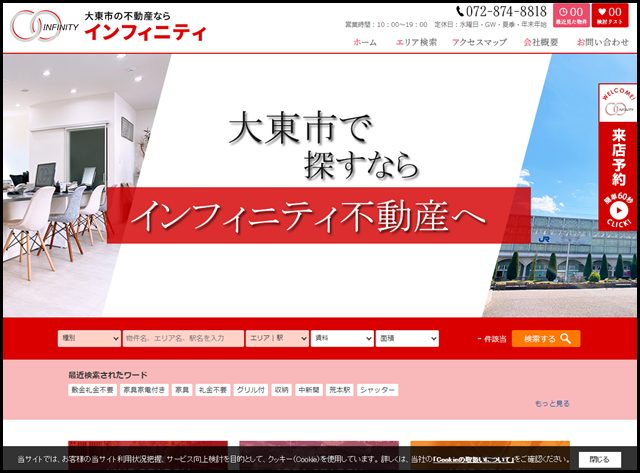Expand the エリア｜駅 dropdown
Viewport: 640px width, 473px height.
tap(277, 338)
